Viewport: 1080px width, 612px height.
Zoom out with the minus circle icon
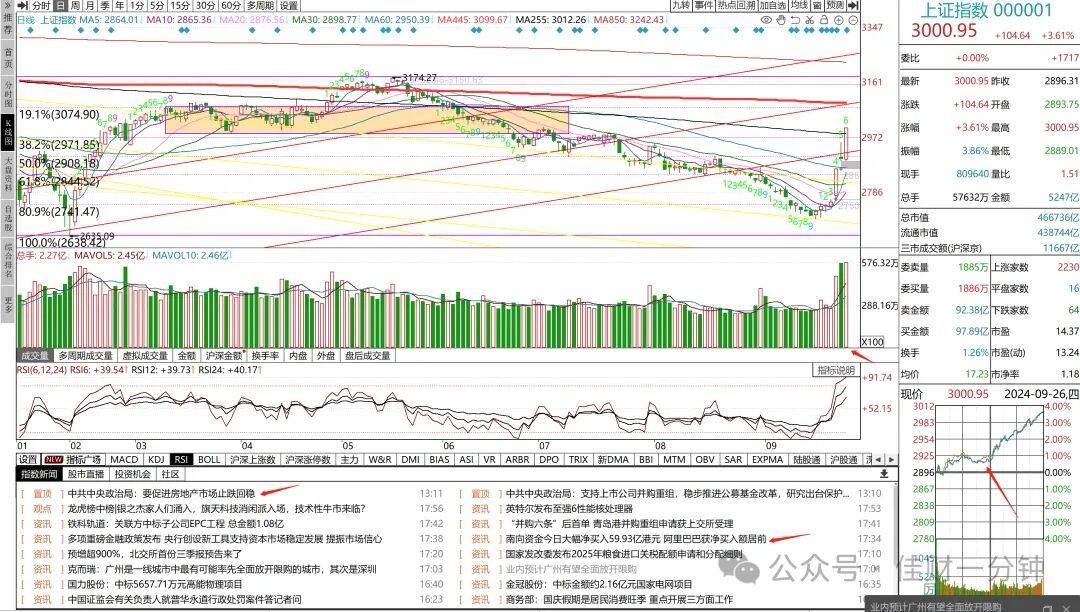[852, 20]
